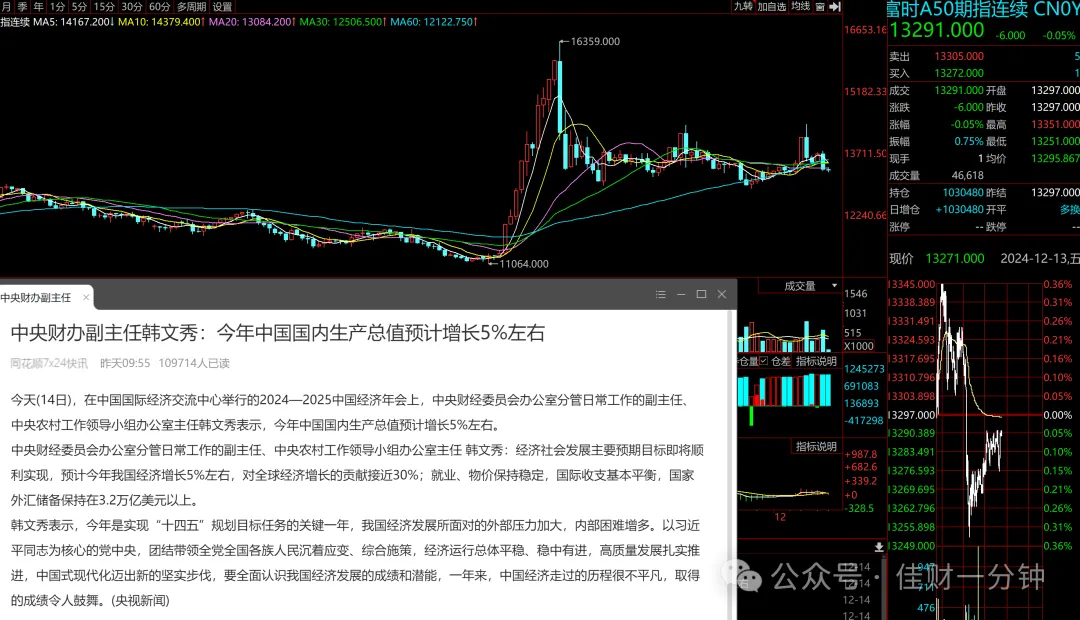Toggle the 均线 moving averages

coord(800,6)
